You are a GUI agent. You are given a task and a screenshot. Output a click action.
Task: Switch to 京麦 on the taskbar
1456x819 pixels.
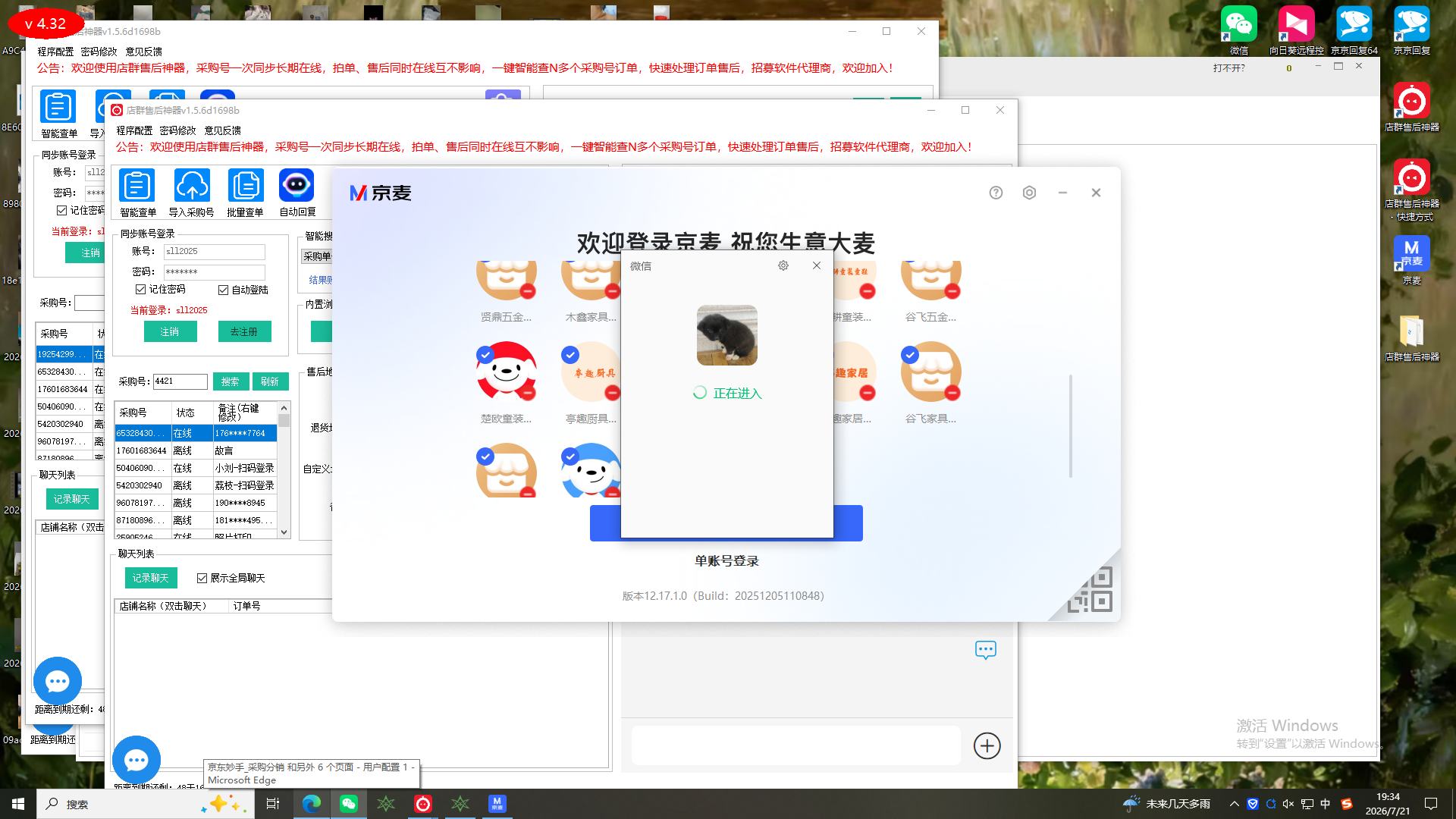coord(497,804)
